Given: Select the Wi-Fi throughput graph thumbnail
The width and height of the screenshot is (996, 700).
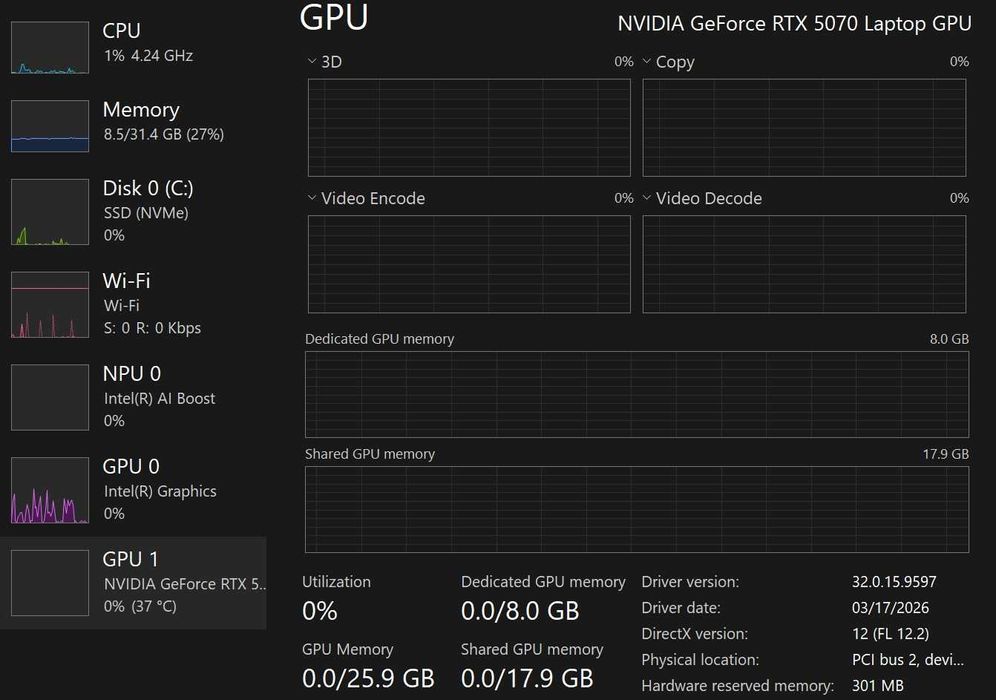Looking at the screenshot, I should (50, 305).
